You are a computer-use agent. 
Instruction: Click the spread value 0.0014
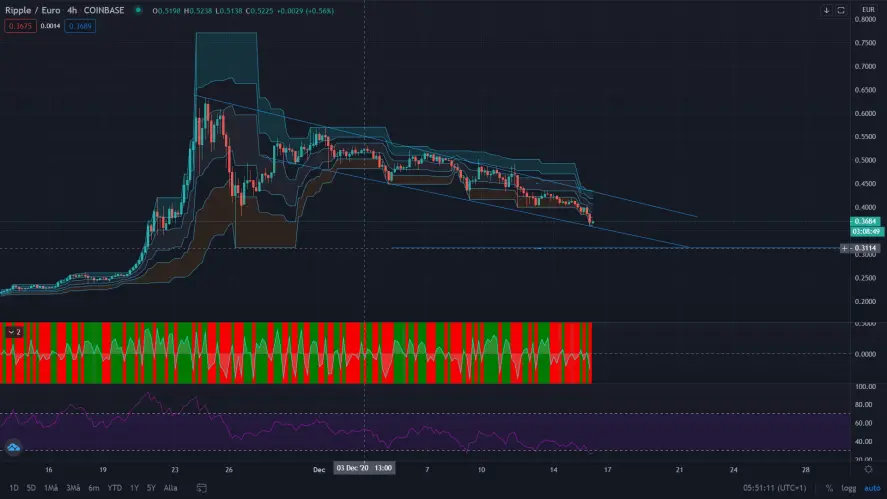tap(50, 26)
